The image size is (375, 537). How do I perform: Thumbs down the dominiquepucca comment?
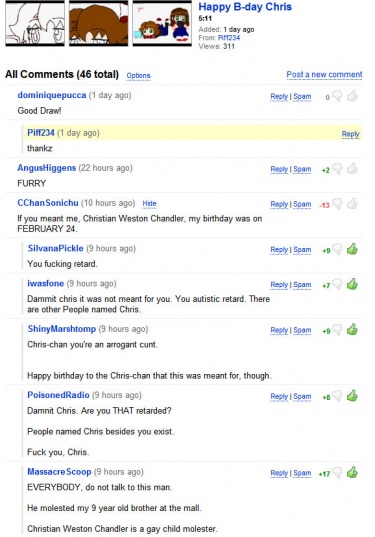(337, 97)
